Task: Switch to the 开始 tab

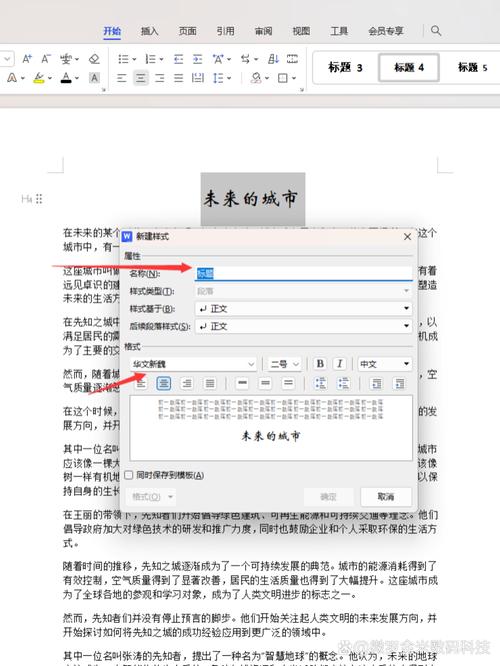Action: click(x=112, y=31)
